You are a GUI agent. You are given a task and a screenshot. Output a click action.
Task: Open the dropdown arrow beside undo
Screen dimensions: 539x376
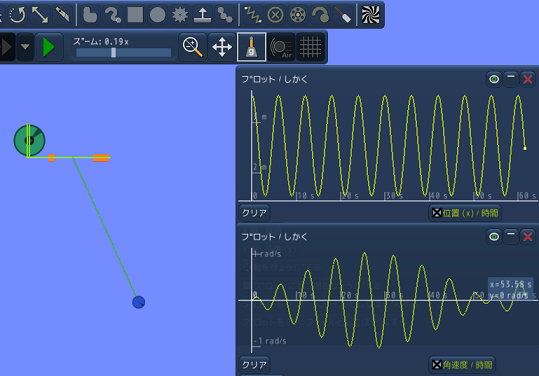pos(25,47)
